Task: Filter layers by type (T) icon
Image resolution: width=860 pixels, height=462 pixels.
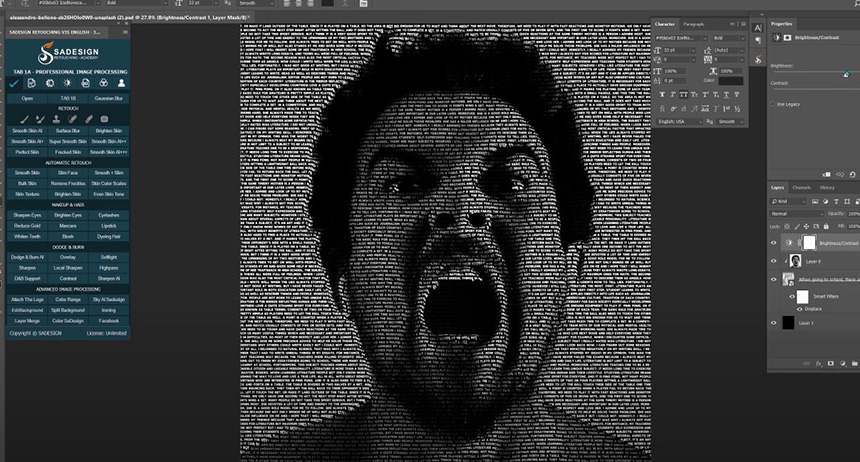Action: (x=836, y=202)
